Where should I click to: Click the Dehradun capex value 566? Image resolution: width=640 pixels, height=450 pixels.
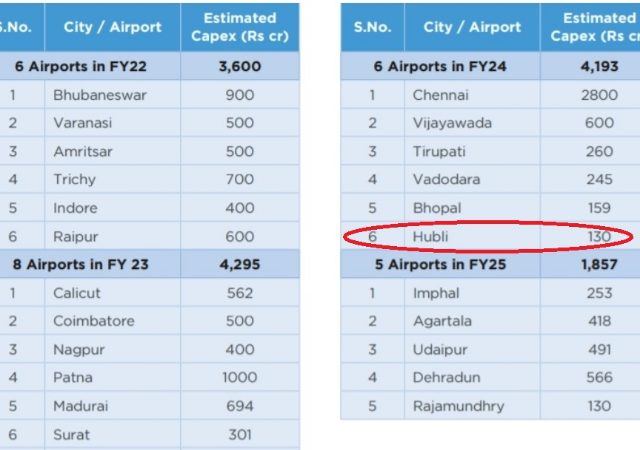599,377
